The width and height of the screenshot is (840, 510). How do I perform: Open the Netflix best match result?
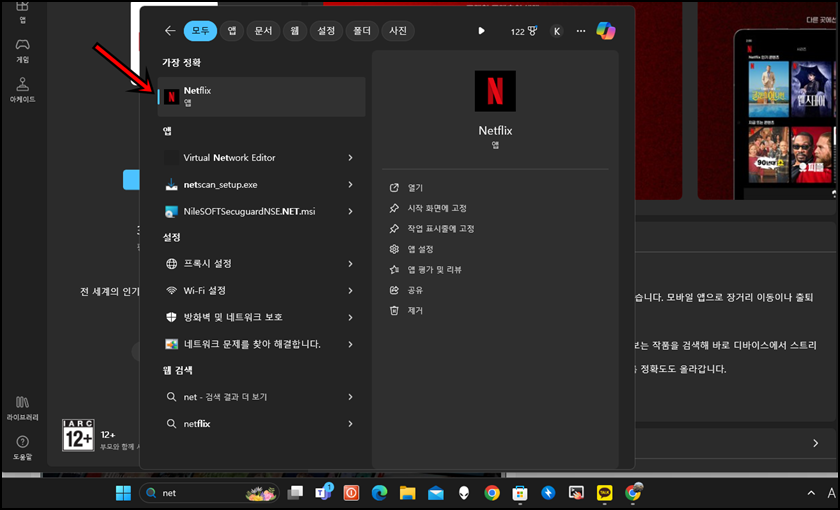pyautogui.click(x=261, y=96)
